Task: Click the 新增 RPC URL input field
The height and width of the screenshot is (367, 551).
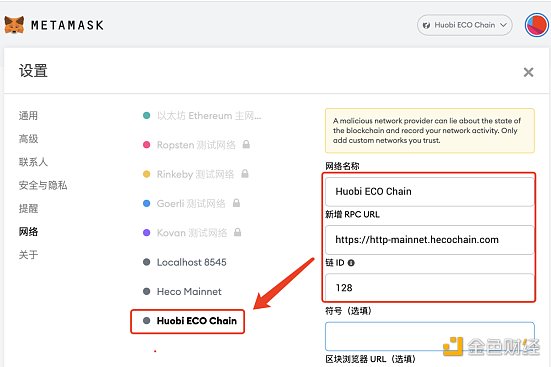Action: 429,240
